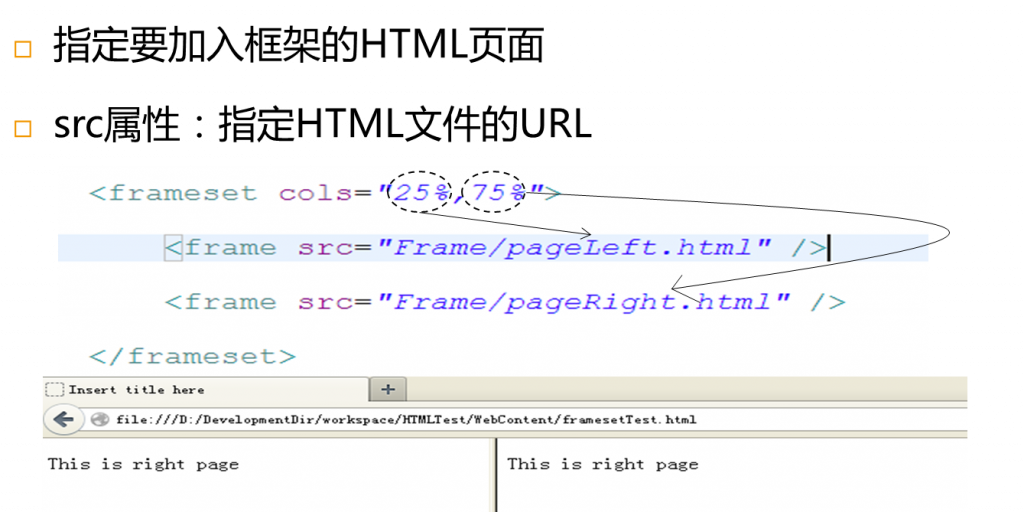Click 'This is right page' text in left frame

point(143,464)
